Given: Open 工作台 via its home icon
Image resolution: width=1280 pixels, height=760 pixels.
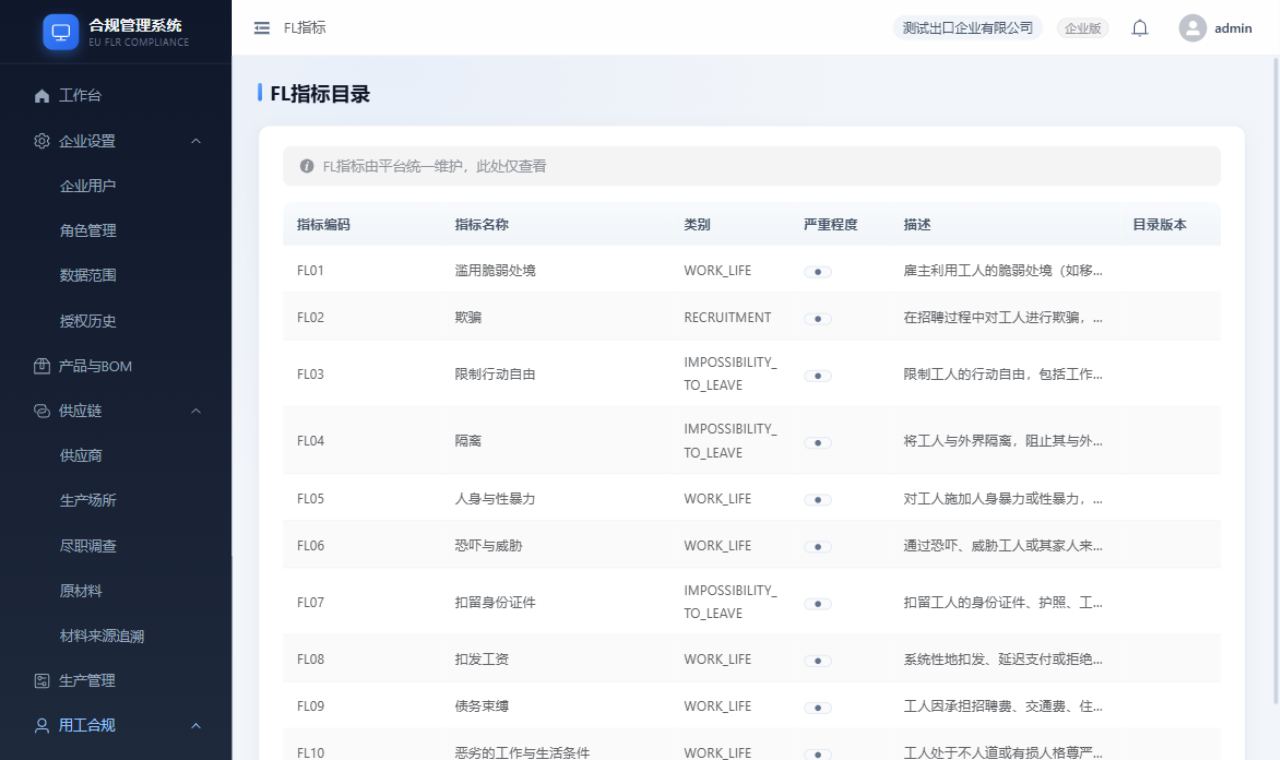Looking at the screenshot, I should point(41,96).
